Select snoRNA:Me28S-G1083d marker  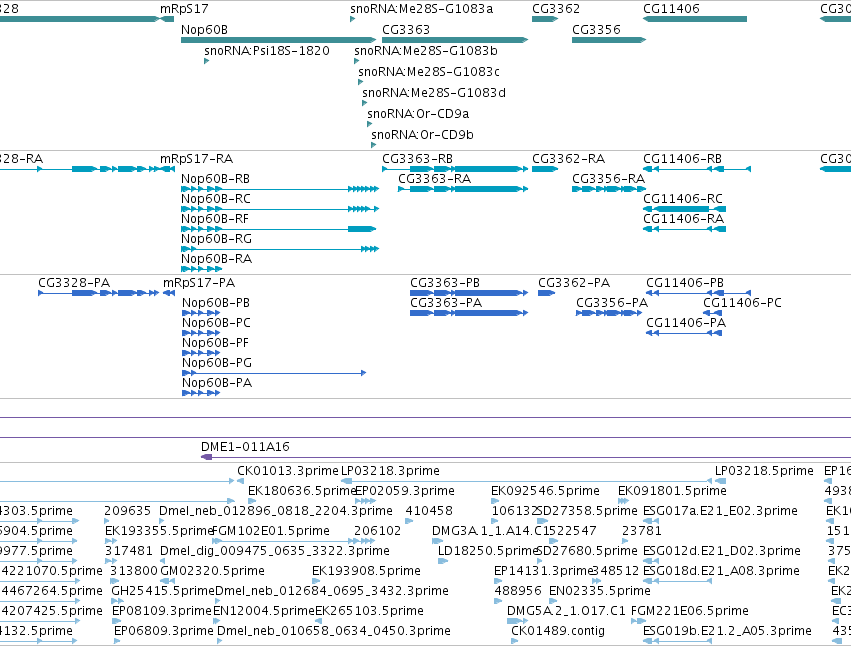(365, 103)
